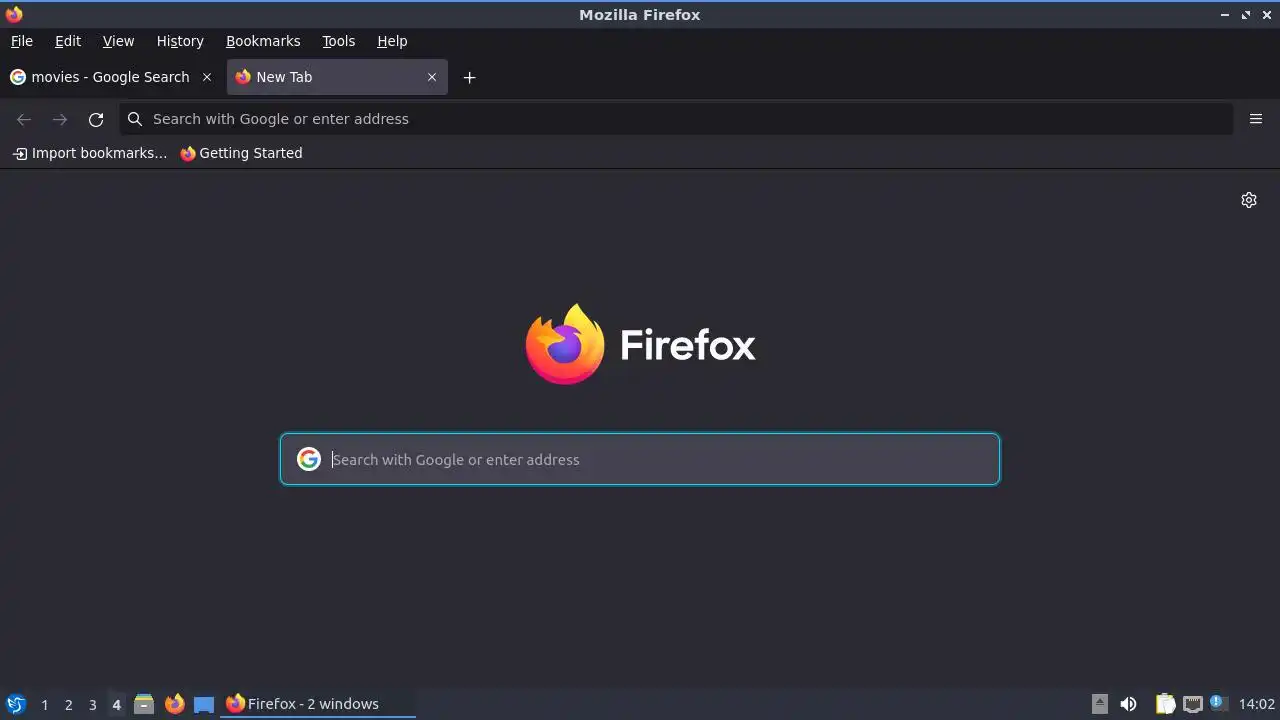The width and height of the screenshot is (1280, 720).
Task: Click the Firefox icon in the title bar
Action: 14,14
